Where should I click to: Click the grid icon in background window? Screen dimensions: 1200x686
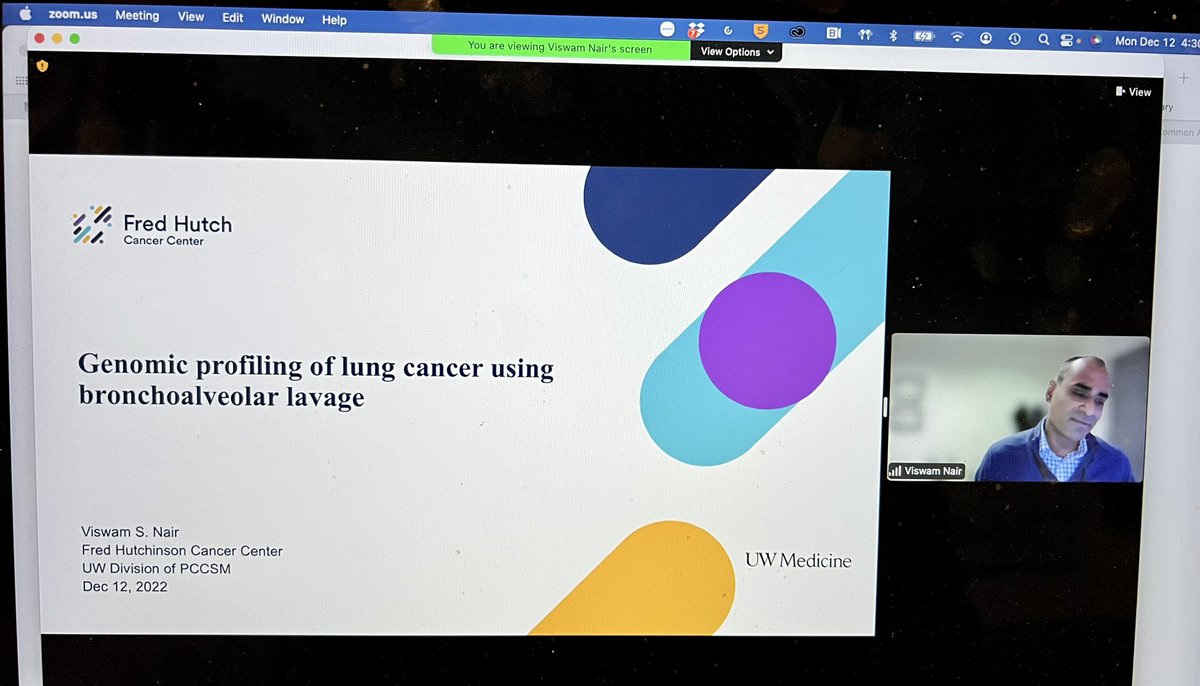[x=22, y=80]
